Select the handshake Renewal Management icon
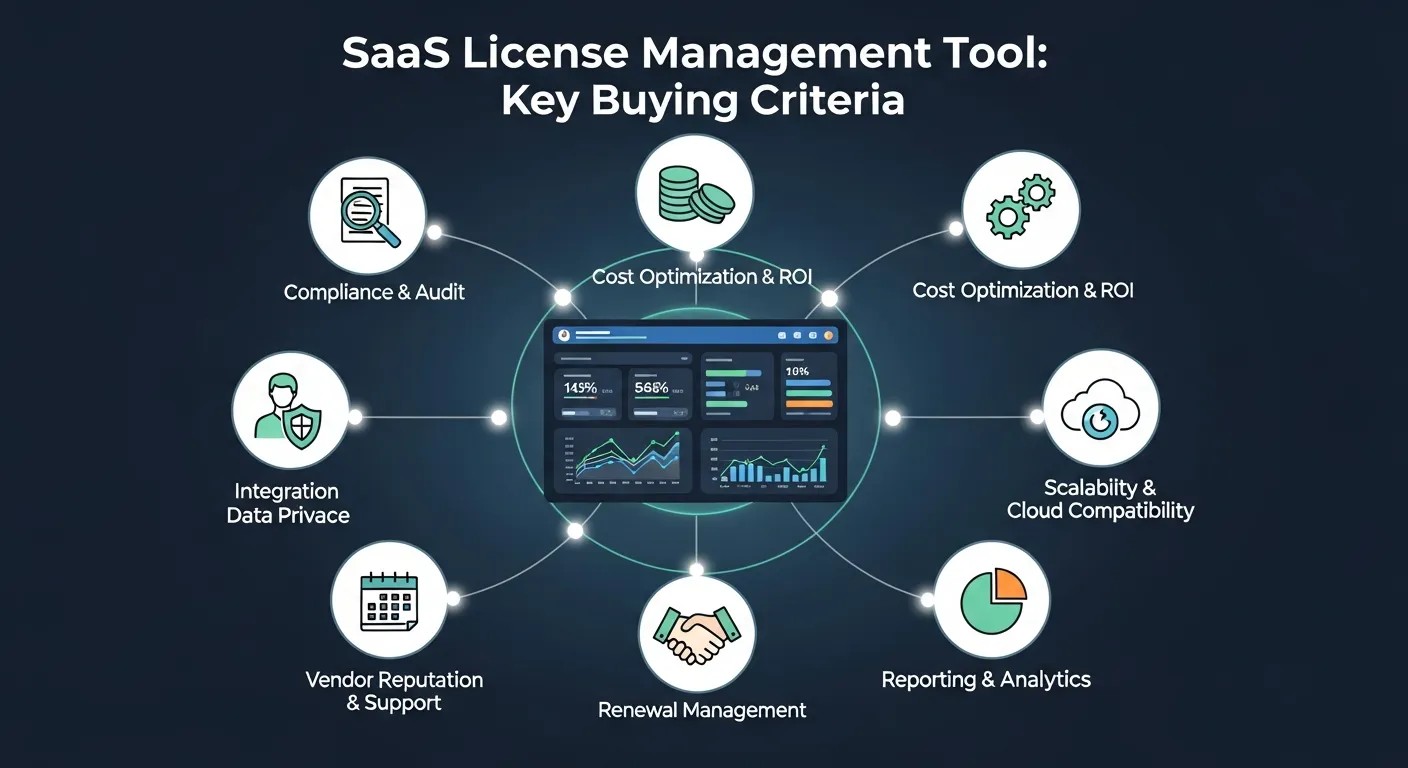Image resolution: width=1408 pixels, height=768 pixels. (x=696, y=634)
